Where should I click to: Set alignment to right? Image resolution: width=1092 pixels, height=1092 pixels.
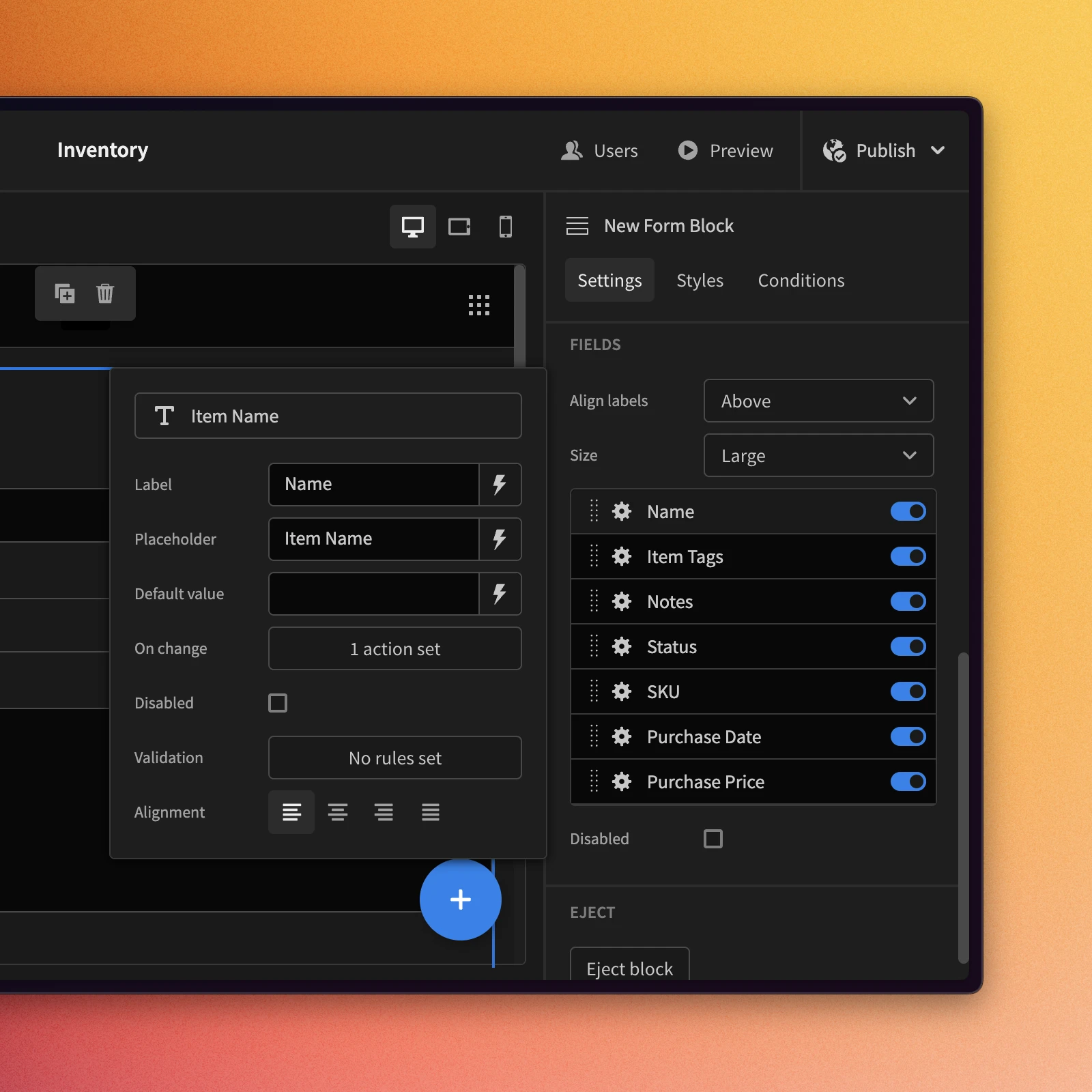(x=384, y=812)
